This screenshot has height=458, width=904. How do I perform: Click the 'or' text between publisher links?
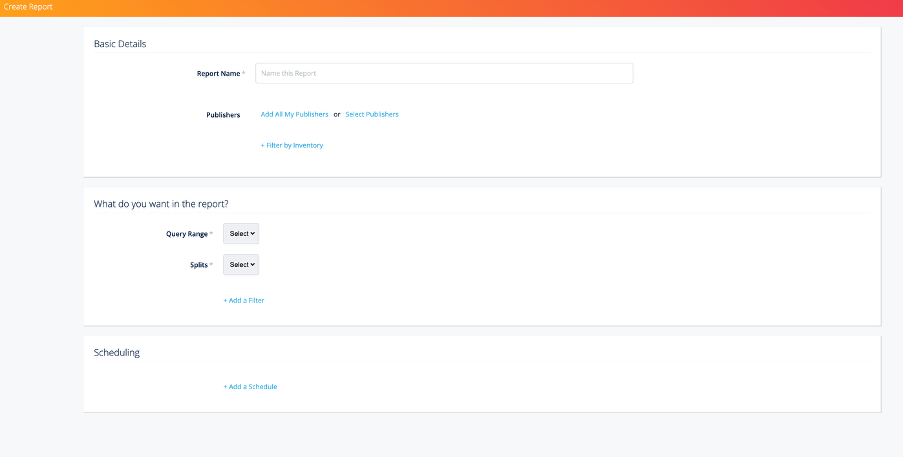(337, 115)
